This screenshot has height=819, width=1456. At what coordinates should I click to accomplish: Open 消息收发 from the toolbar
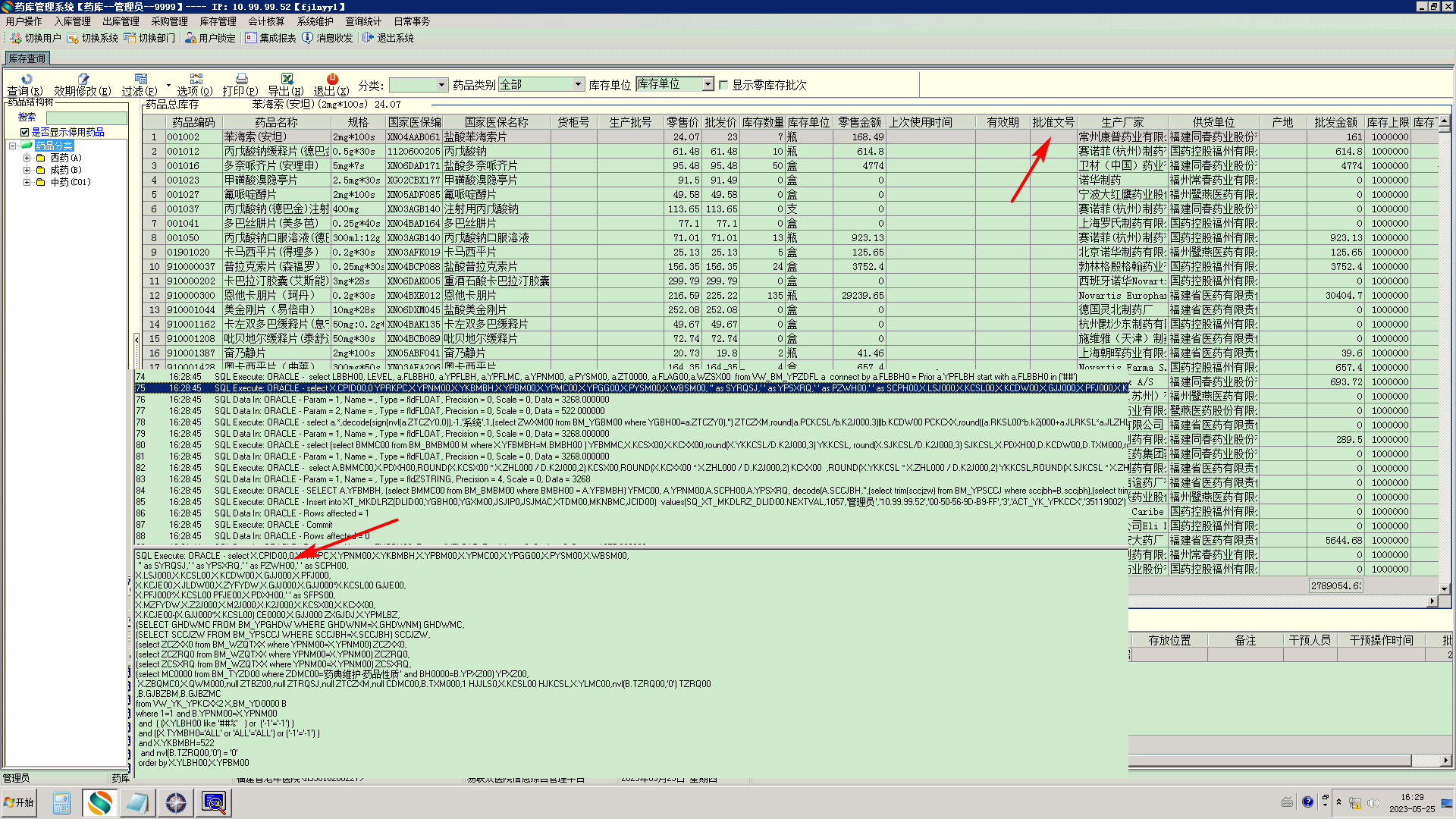[327, 38]
